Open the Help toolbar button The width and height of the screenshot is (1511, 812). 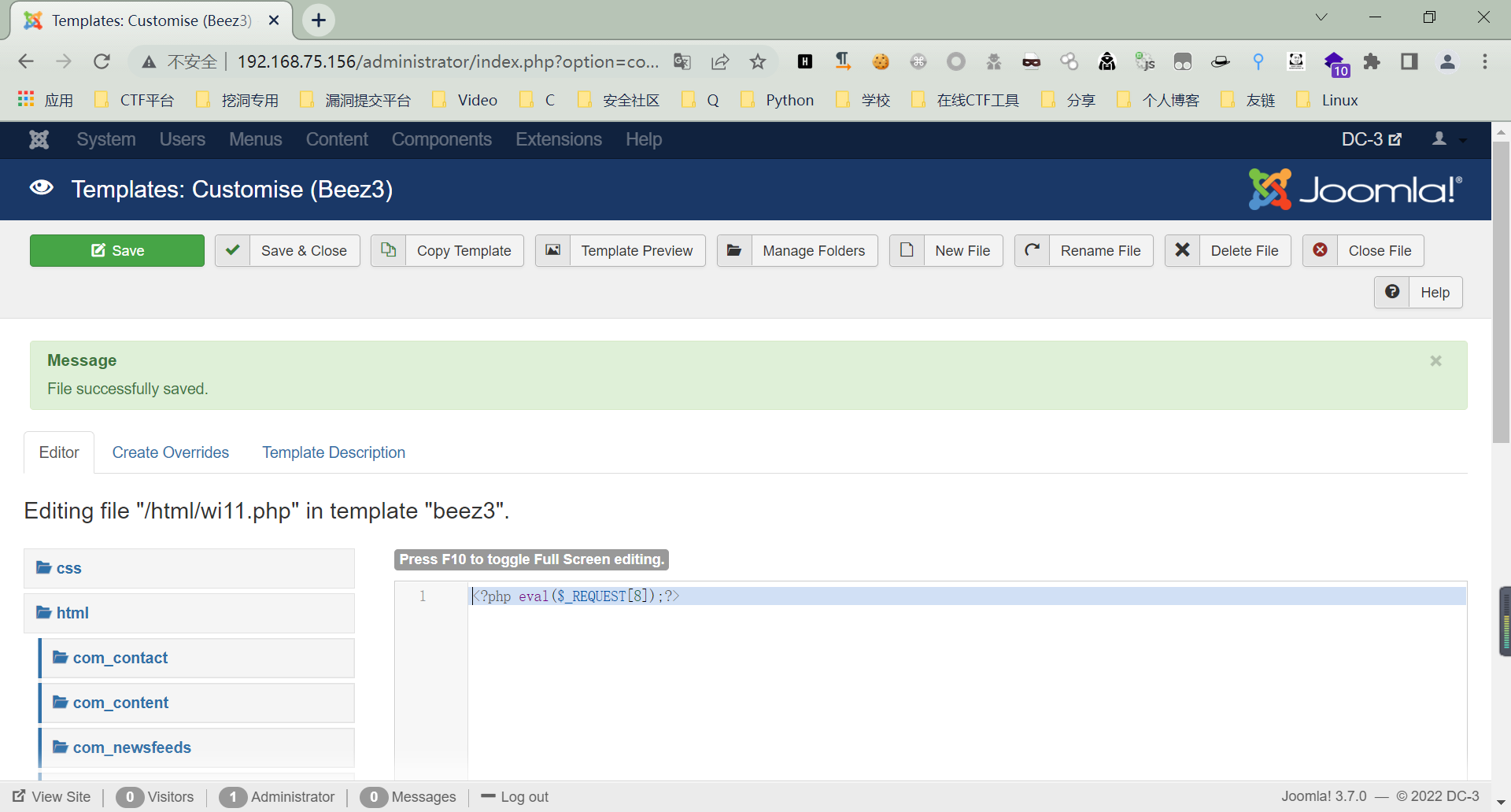(1418, 292)
